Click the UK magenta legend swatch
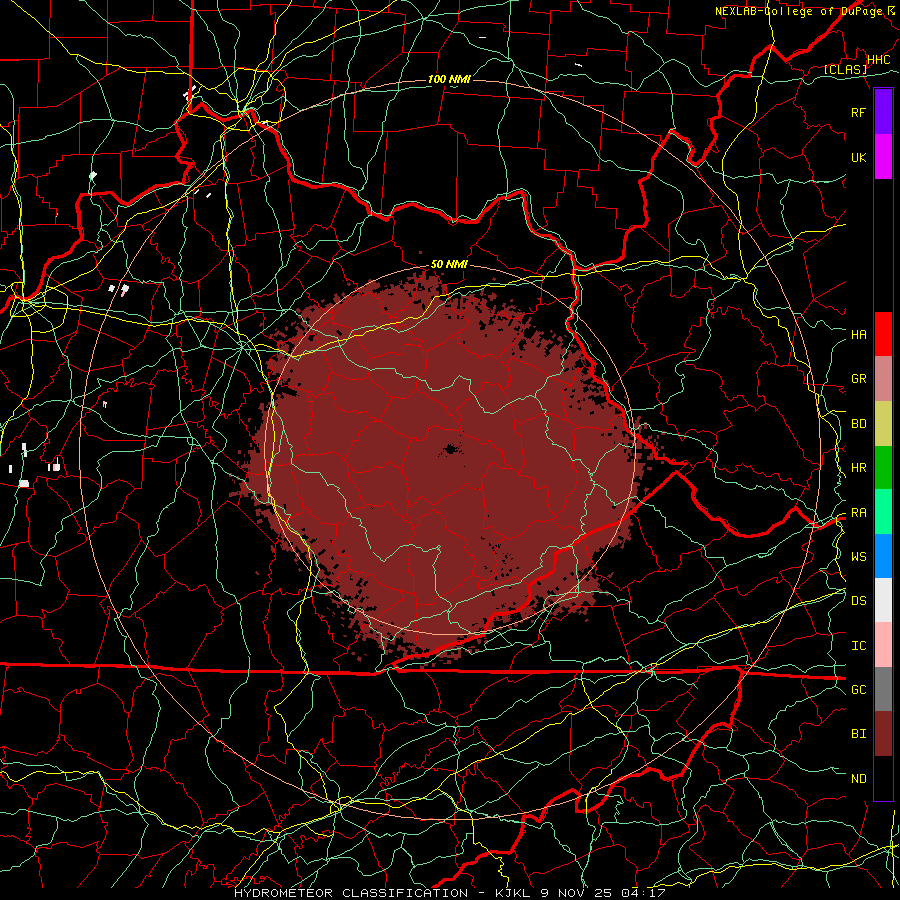The height and width of the screenshot is (900, 900). 883,157
